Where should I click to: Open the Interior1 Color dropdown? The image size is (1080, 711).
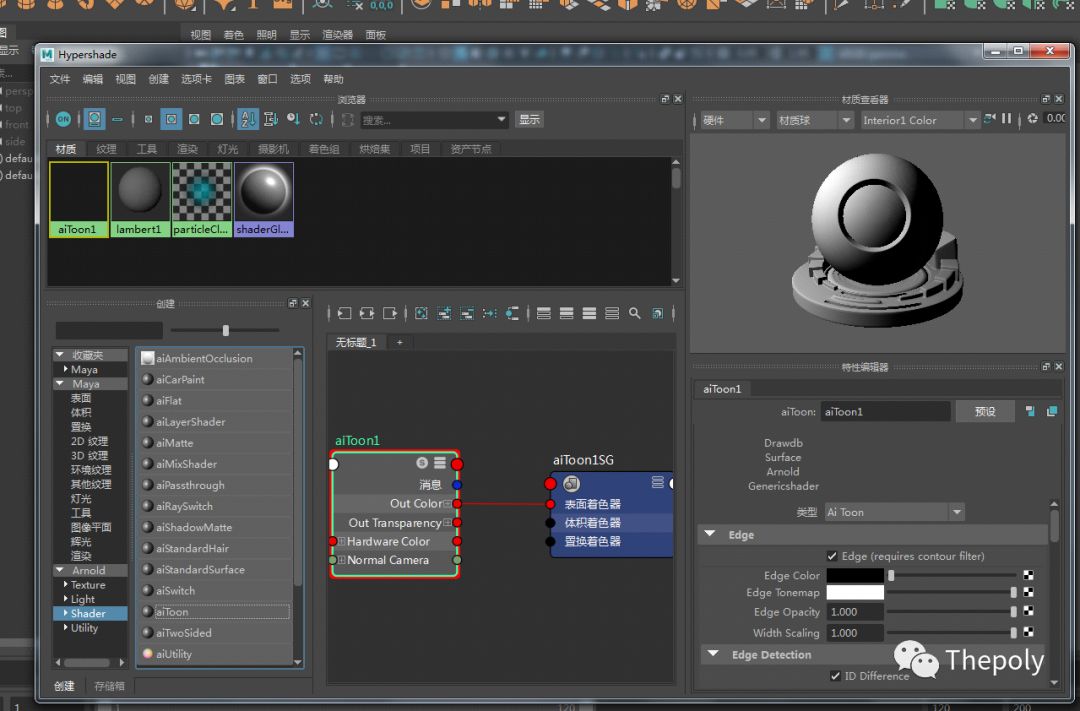coord(920,120)
